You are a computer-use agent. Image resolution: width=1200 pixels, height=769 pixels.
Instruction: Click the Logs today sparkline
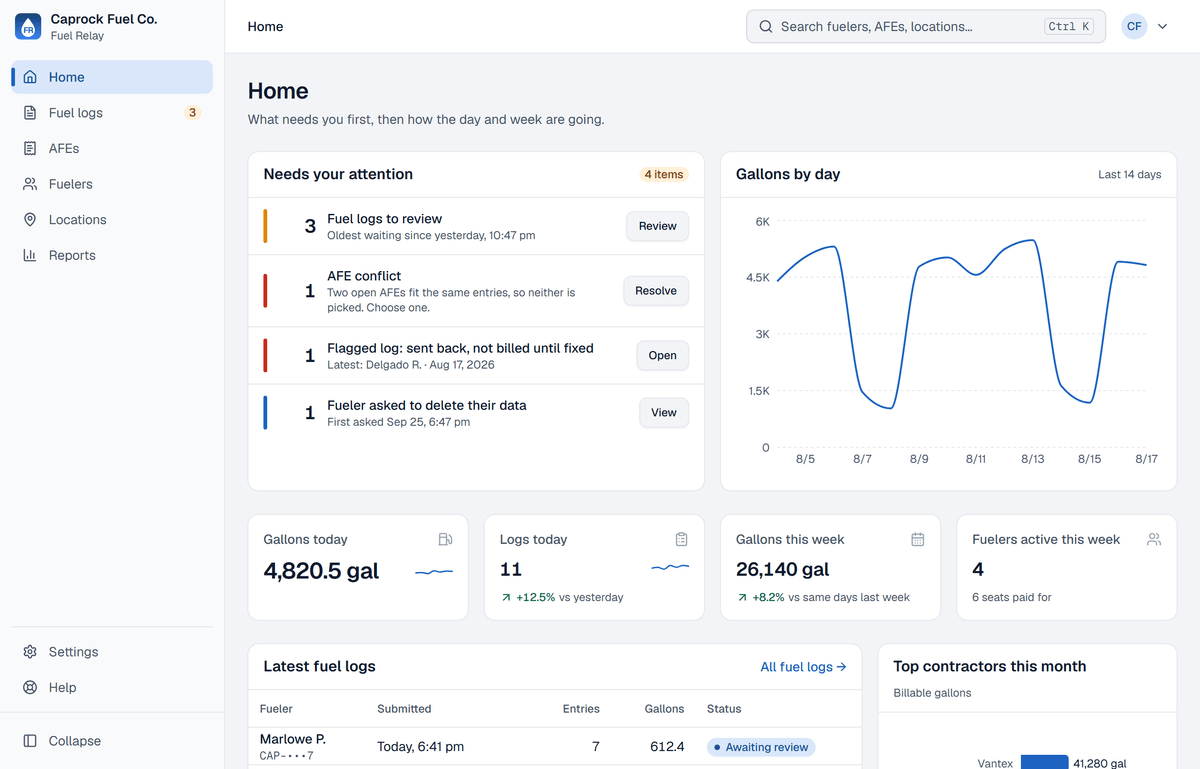tap(670, 568)
